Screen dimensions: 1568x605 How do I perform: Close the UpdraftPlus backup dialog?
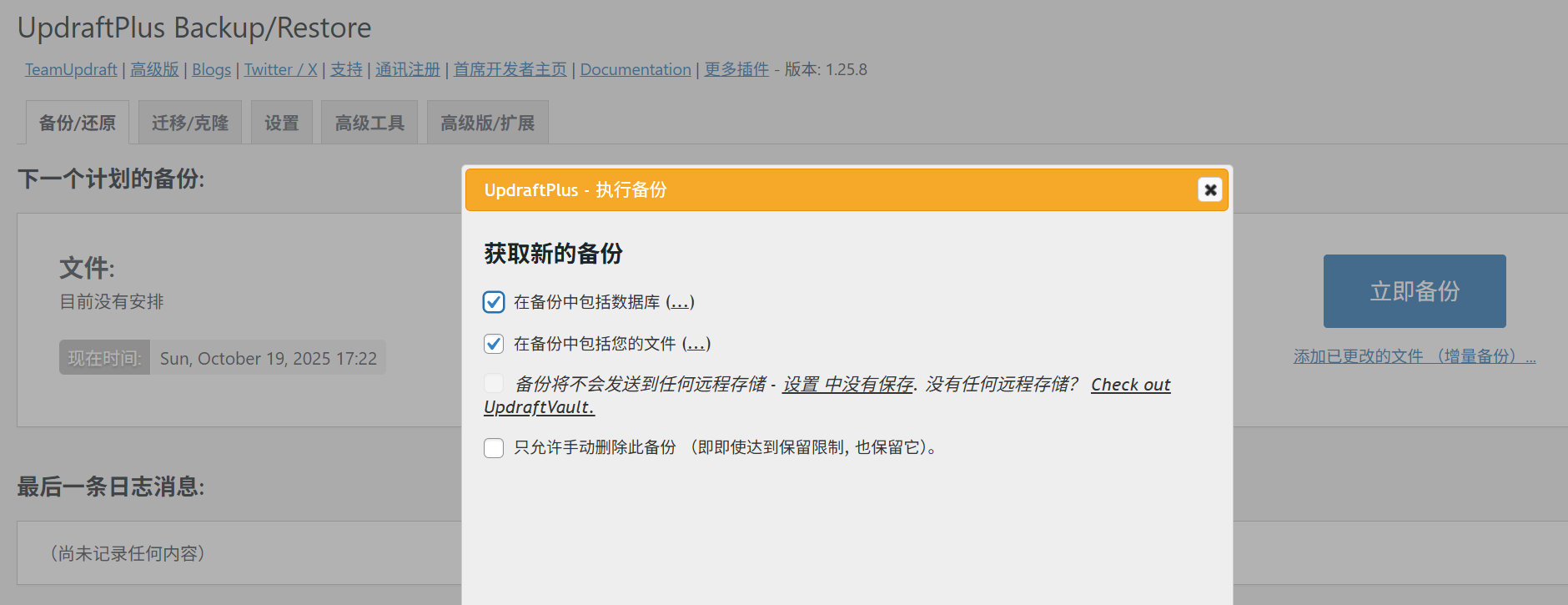coord(1210,189)
